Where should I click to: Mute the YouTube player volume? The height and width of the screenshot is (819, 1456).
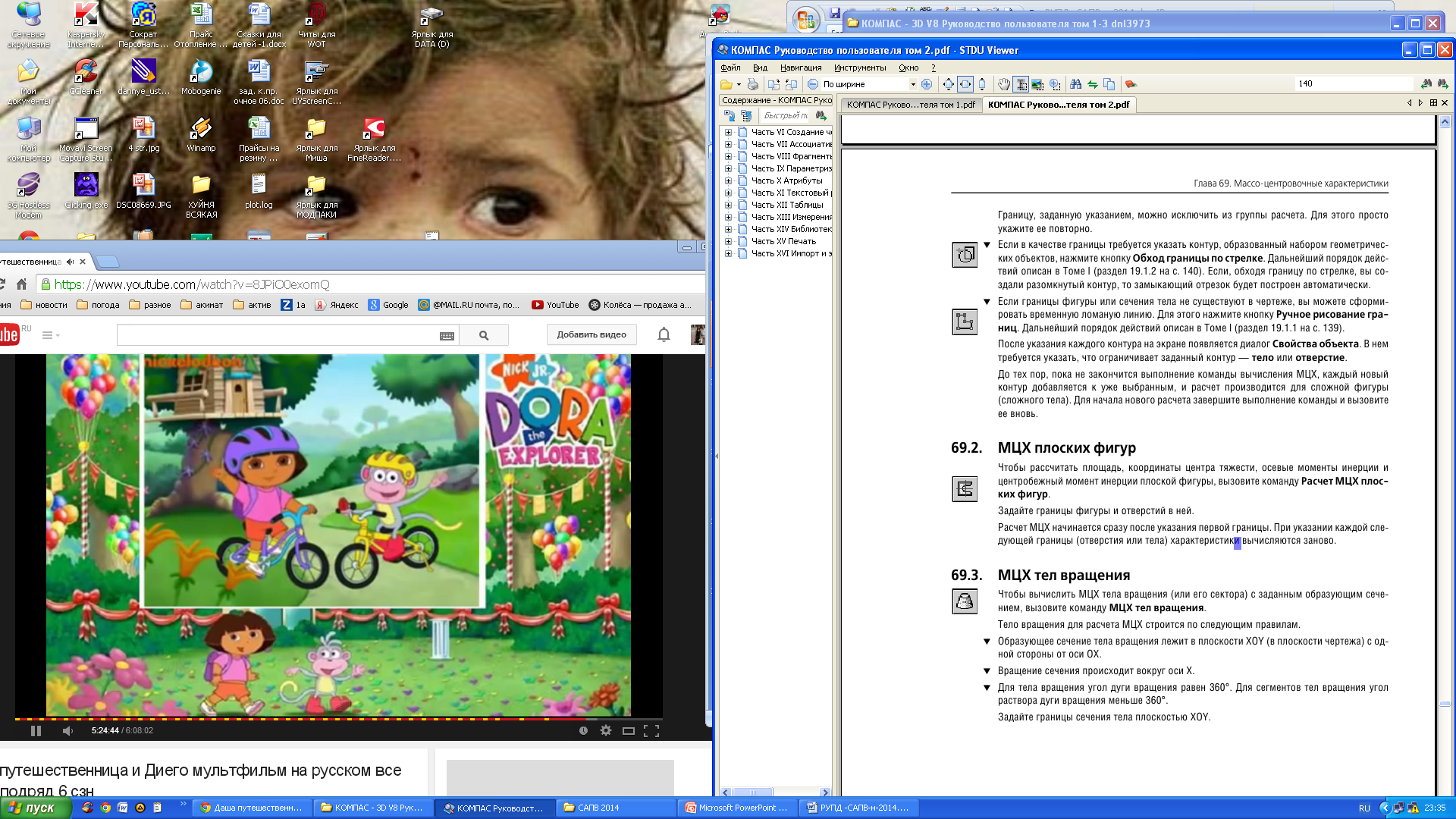[67, 730]
